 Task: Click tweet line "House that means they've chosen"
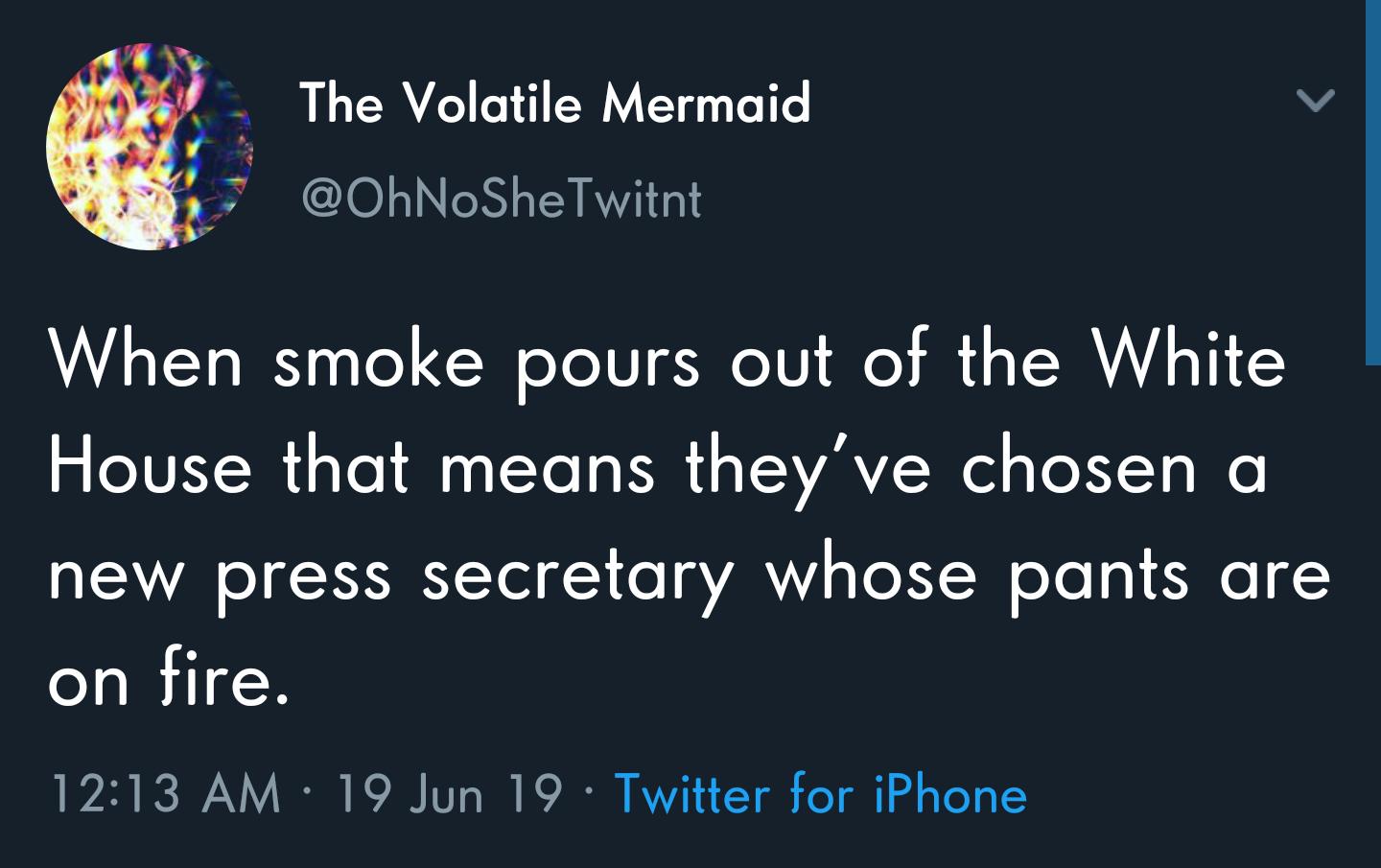click(x=659, y=469)
